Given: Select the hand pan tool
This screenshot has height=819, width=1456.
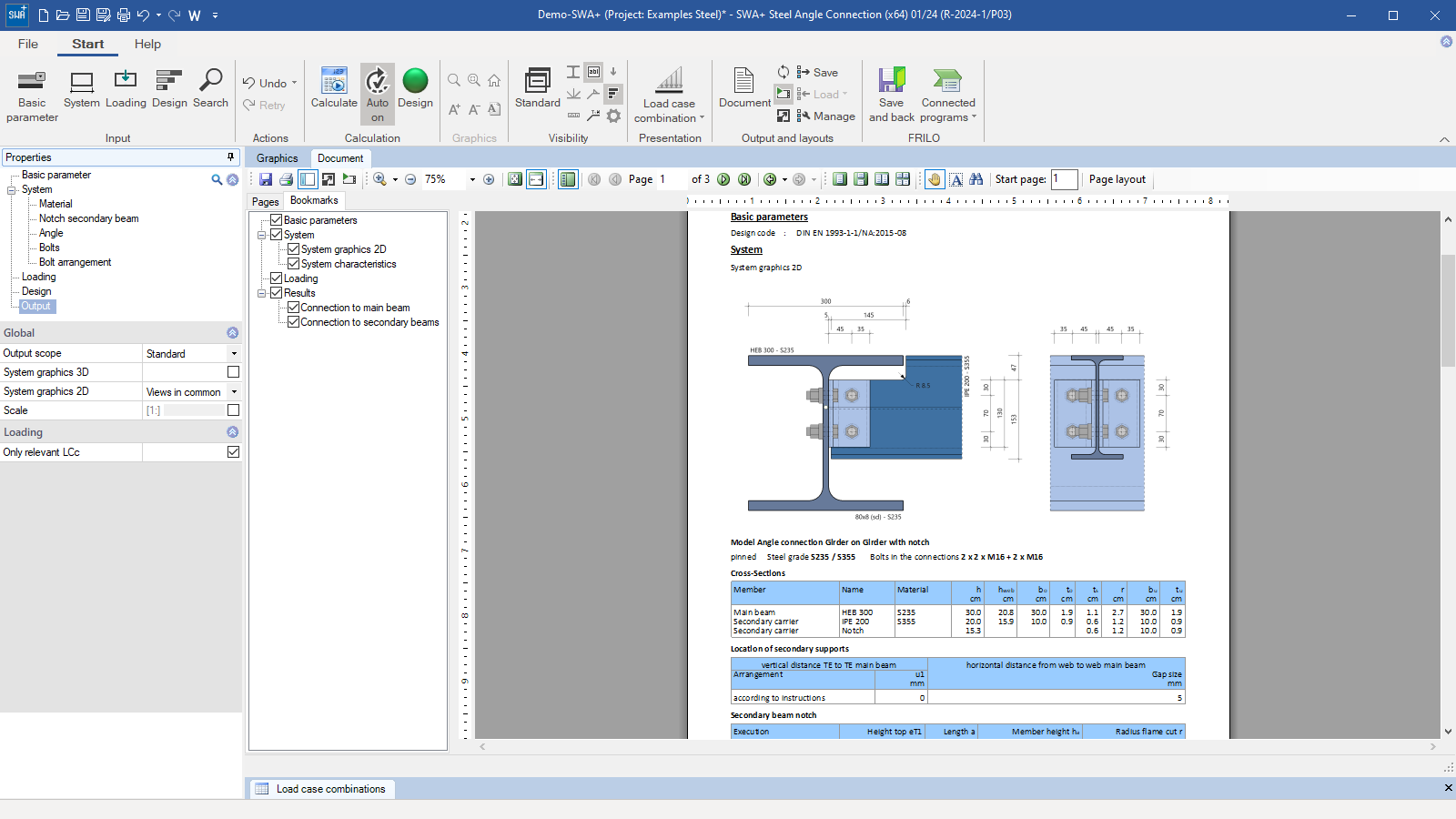Looking at the screenshot, I should coord(935,179).
